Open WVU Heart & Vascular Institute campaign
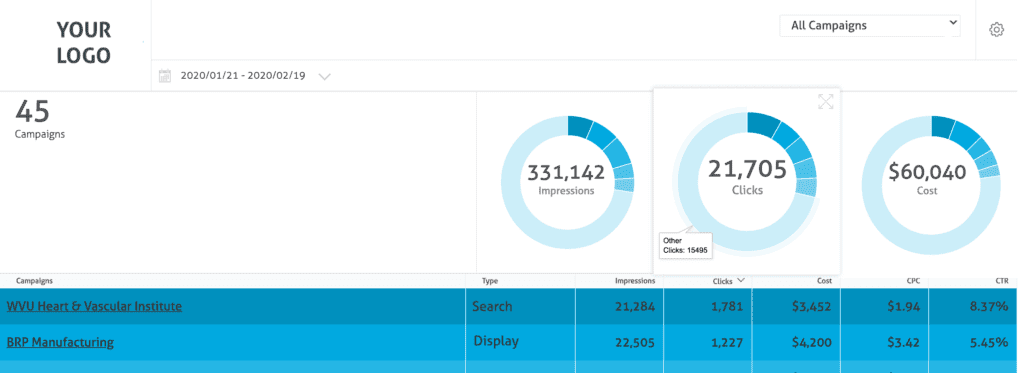Image resolution: width=1024 pixels, height=373 pixels. click(x=94, y=306)
